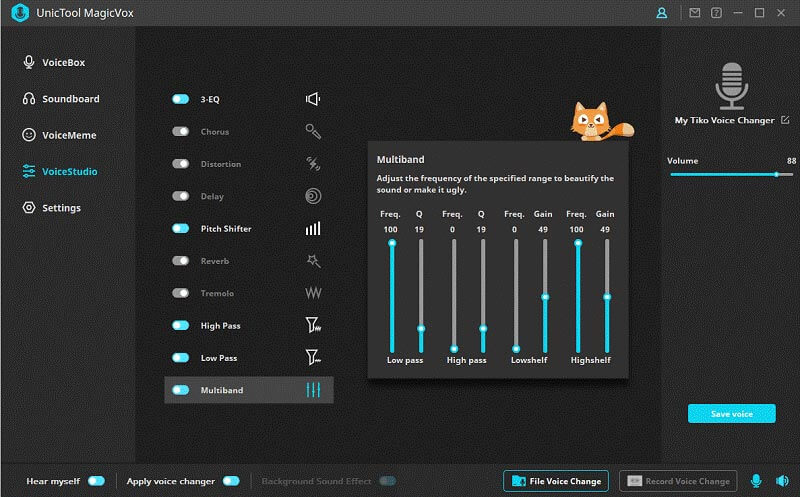This screenshot has width=800, height=497.
Task: Enable the Distortion effect switch
Action: pos(181,164)
